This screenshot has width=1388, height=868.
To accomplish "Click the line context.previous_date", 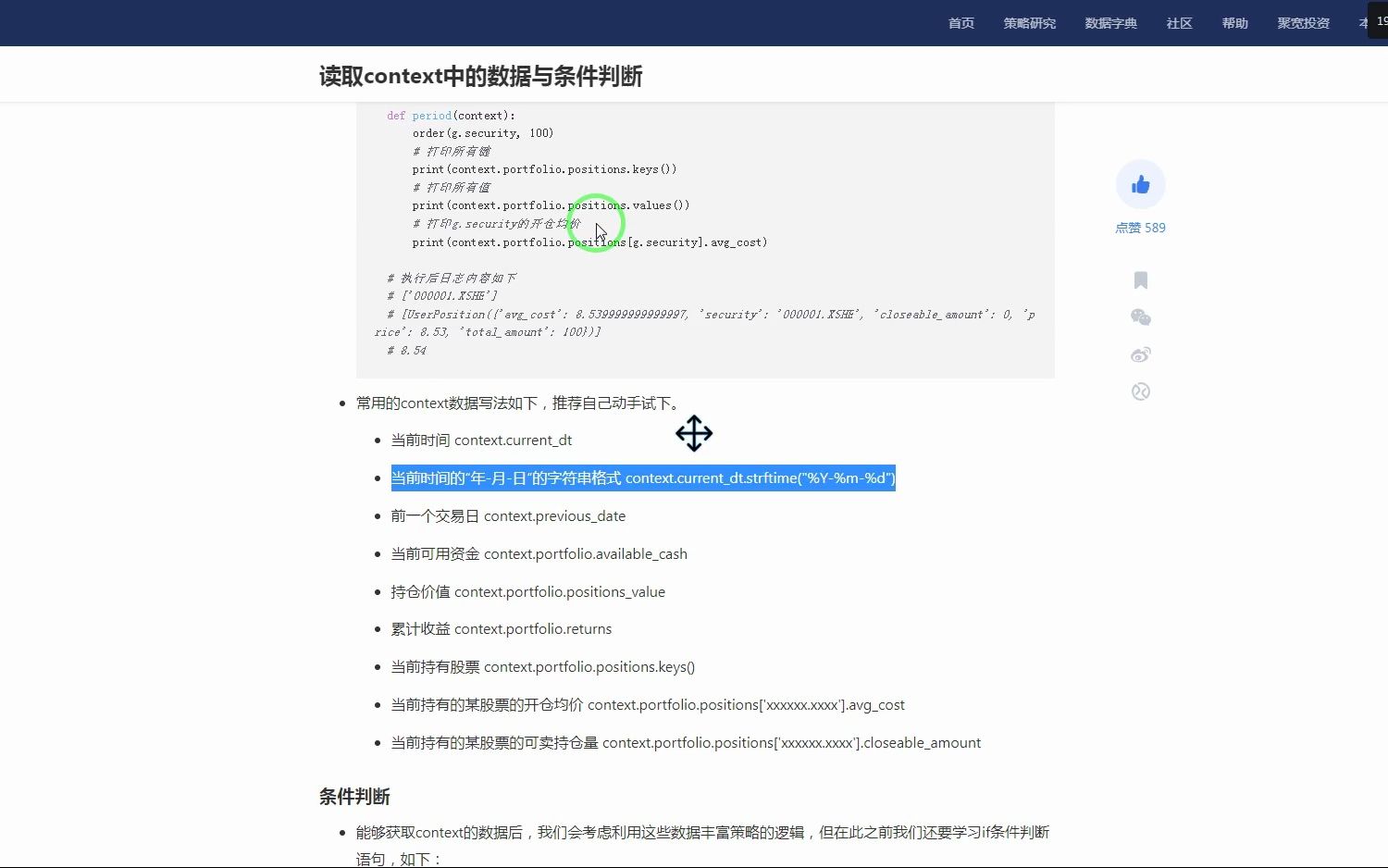I will click(x=508, y=516).
